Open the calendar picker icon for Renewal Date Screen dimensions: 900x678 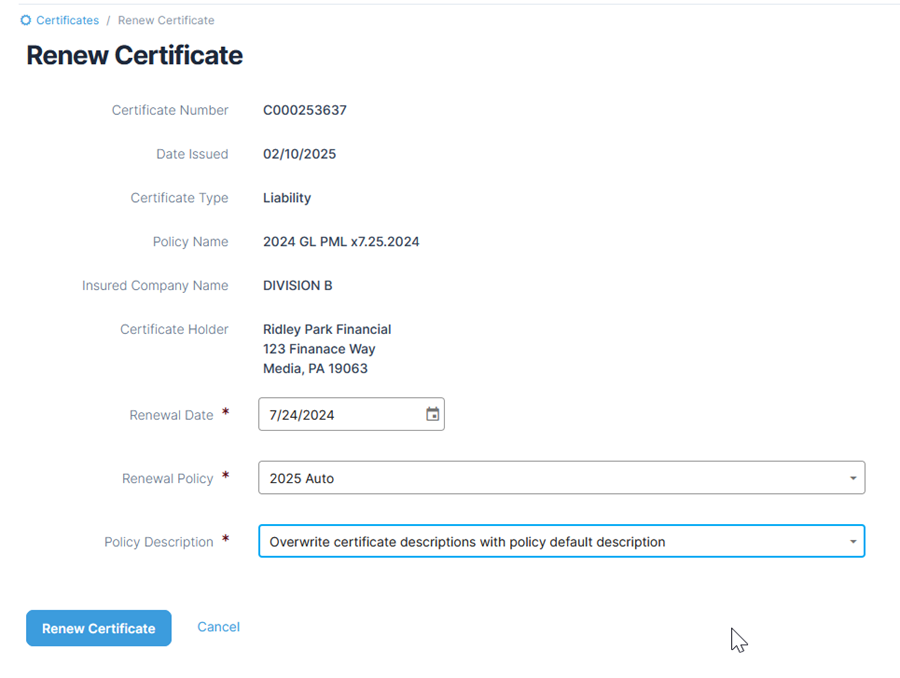pyautogui.click(x=432, y=414)
